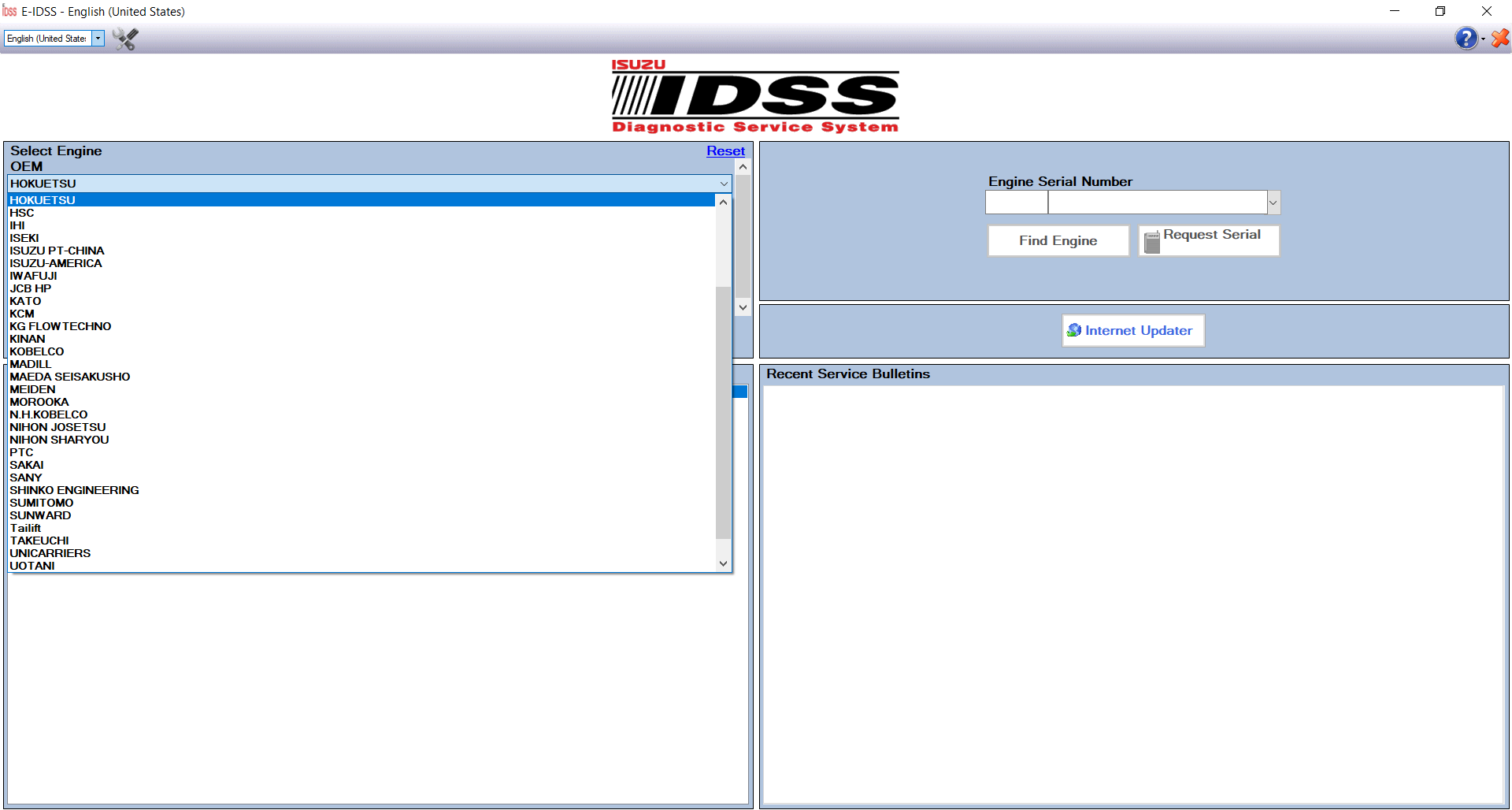Pick SUMITOMO from the list
Screen dimensions: 1512x810
pyautogui.click(x=361, y=503)
